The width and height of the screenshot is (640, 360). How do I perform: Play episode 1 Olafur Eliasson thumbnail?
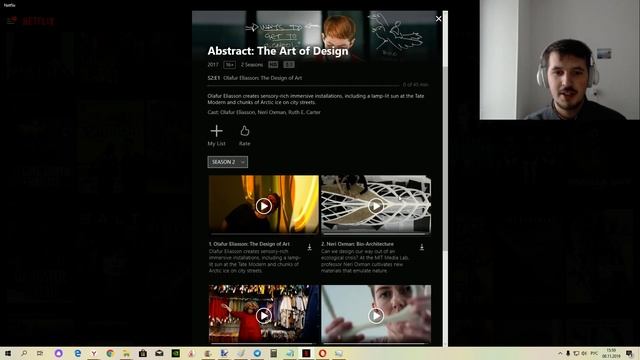pos(264,206)
